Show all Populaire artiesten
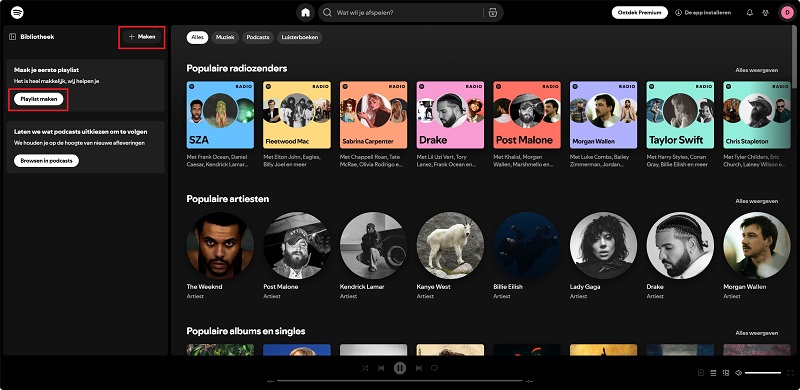The height and width of the screenshot is (390, 800). coord(757,201)
